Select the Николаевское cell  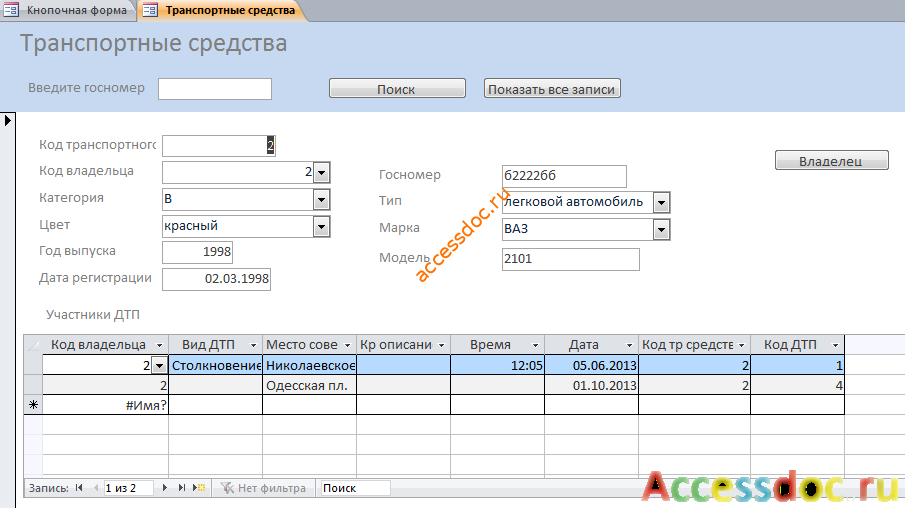pyautogui.click(x=310, y=365)
